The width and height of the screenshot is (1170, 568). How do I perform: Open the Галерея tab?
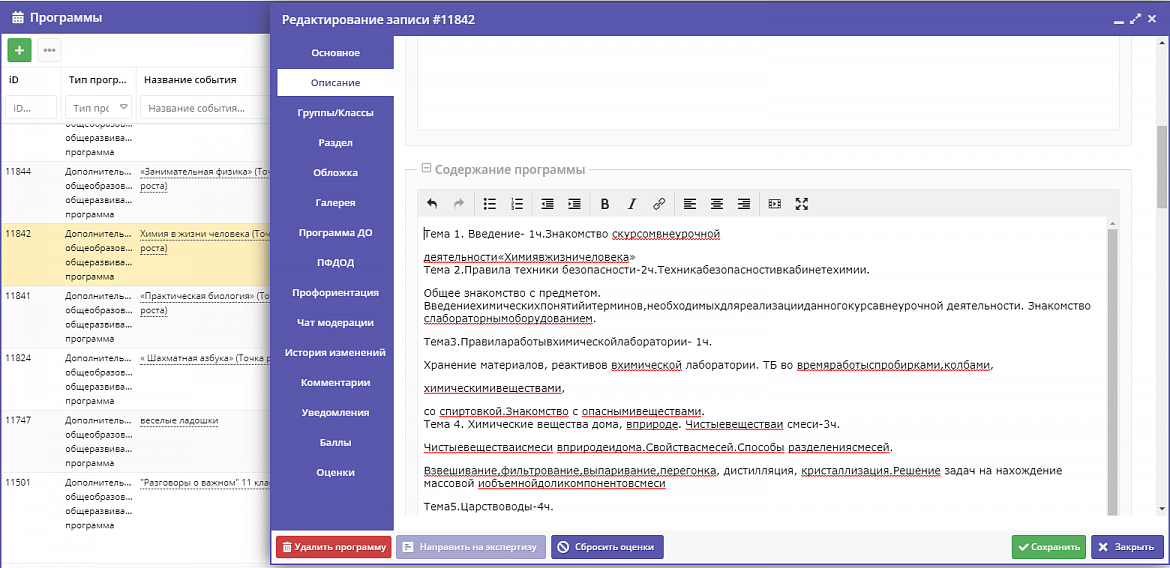[x=336, y=202]
